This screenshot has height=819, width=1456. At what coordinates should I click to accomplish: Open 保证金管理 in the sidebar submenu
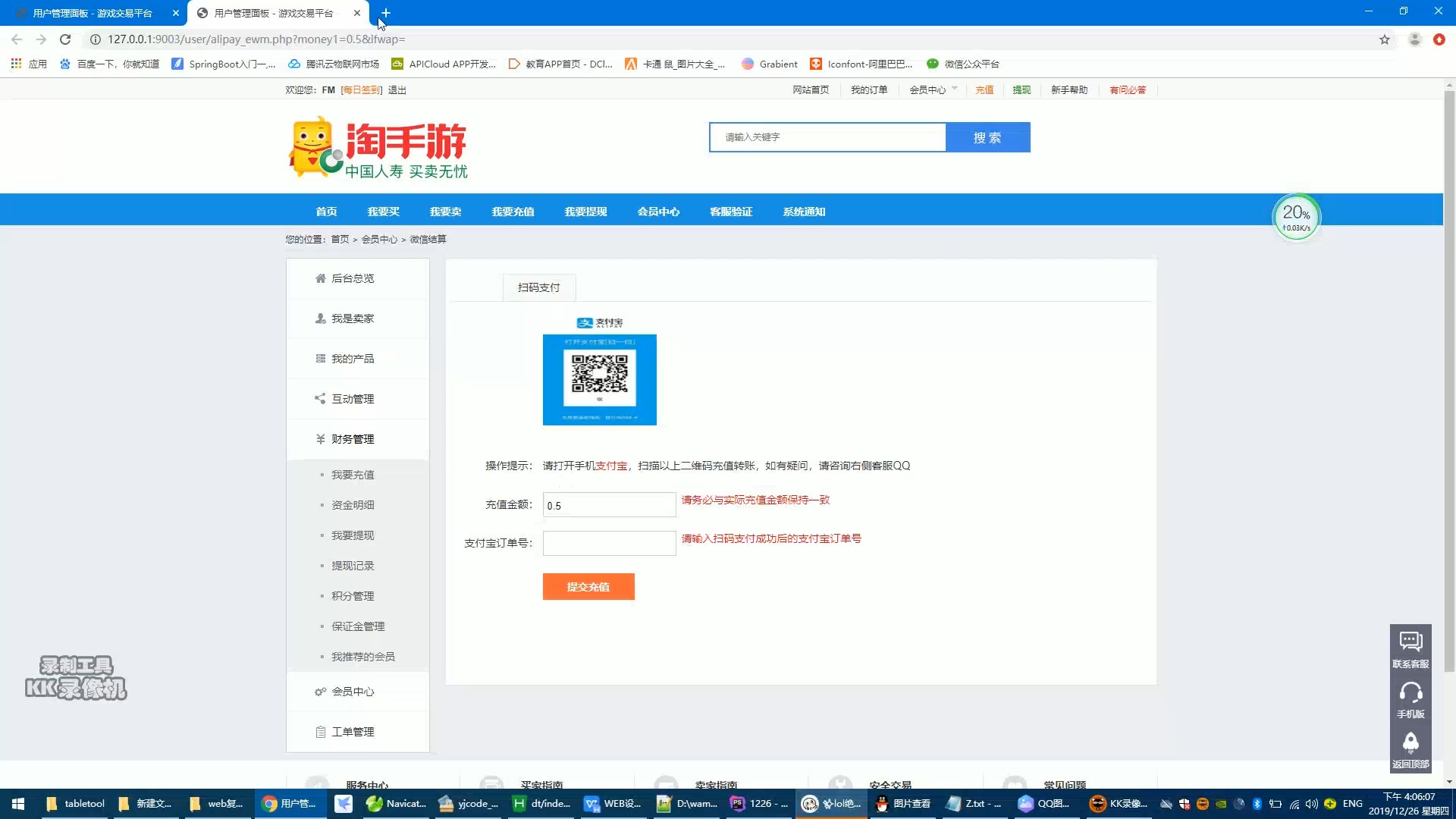[358, 626]
